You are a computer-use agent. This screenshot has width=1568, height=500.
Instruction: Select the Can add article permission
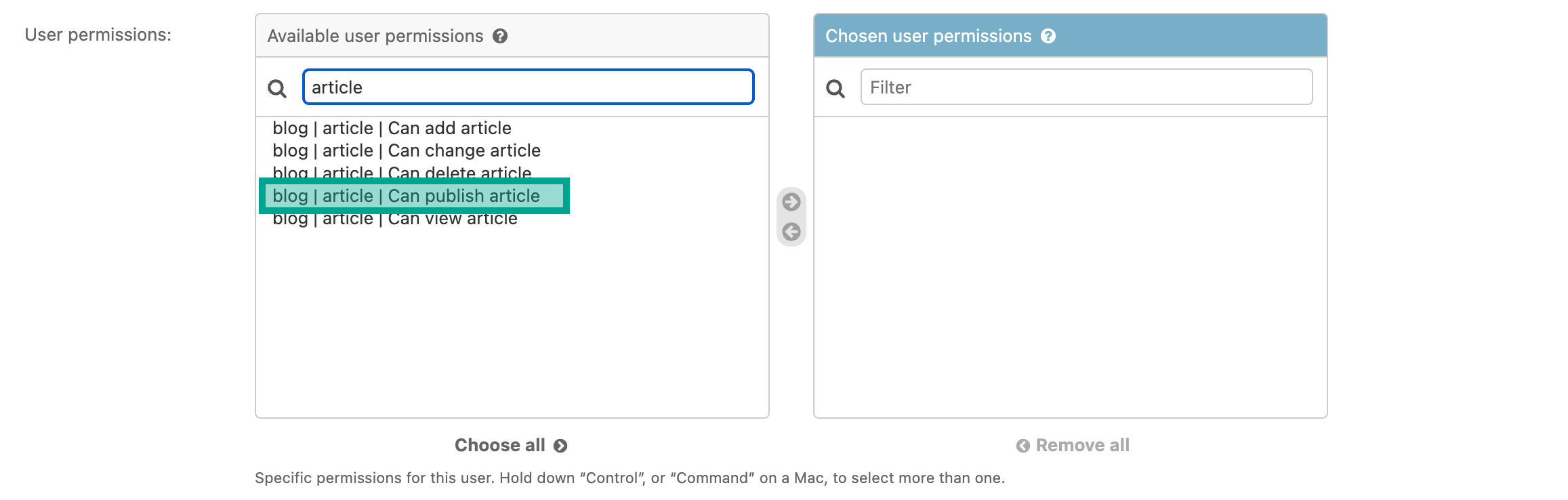(392, 128)
